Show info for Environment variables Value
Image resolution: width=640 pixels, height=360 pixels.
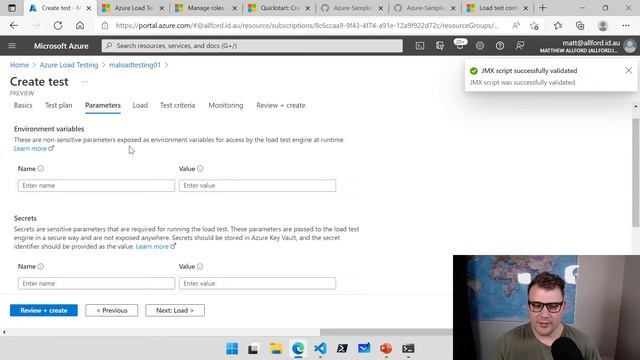200,169
